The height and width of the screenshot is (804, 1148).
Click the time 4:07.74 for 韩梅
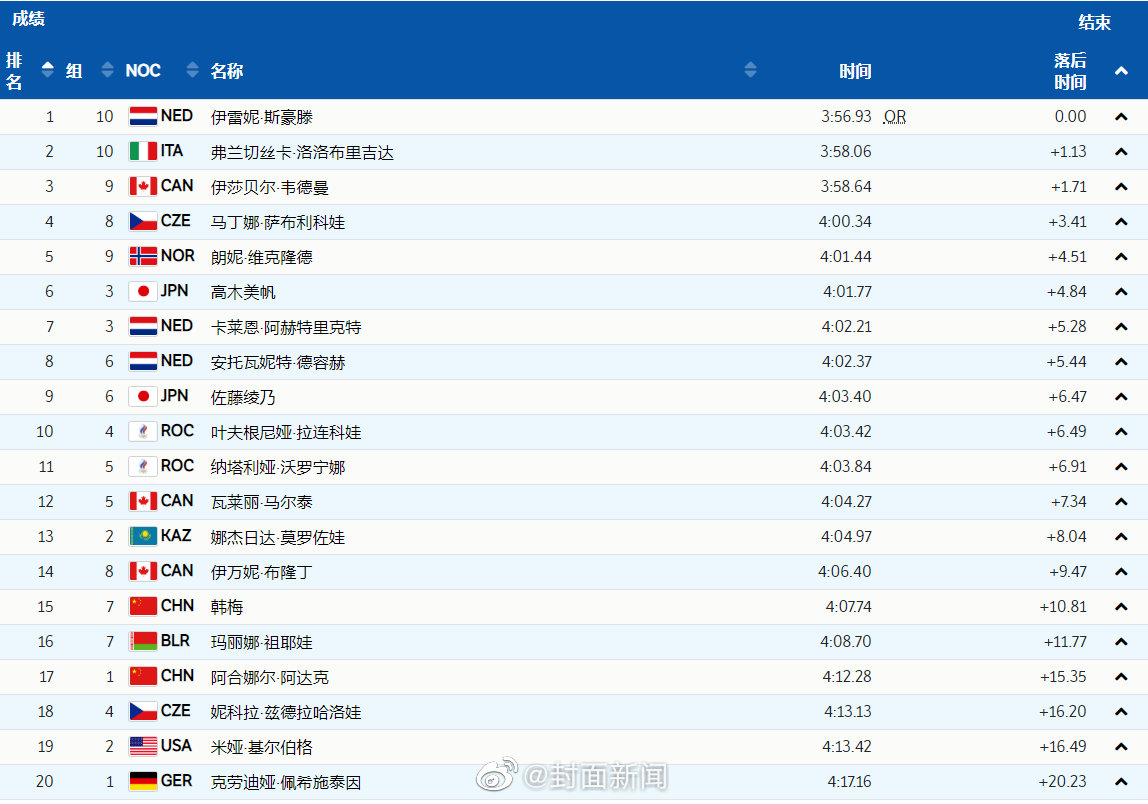coord(849,606)
